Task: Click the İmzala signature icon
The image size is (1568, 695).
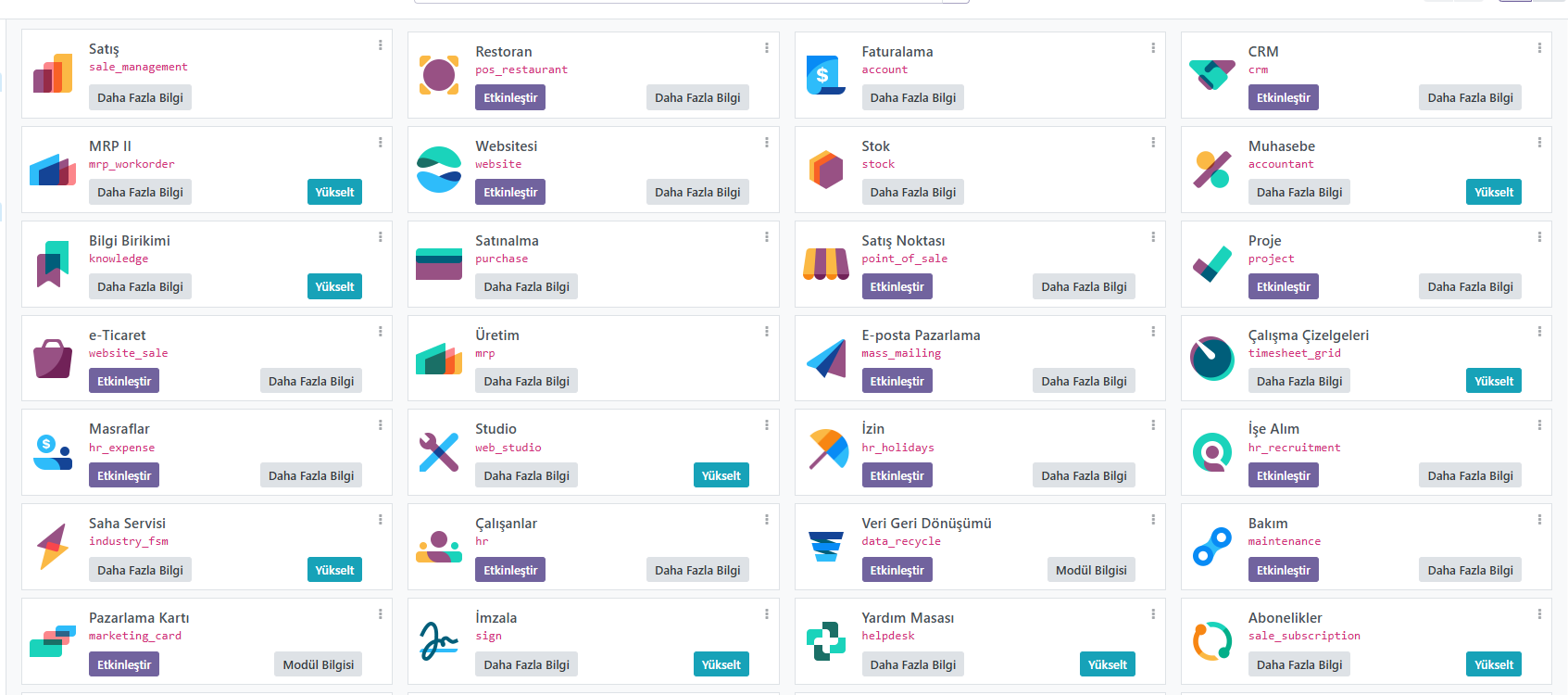Action: (439, 640)
